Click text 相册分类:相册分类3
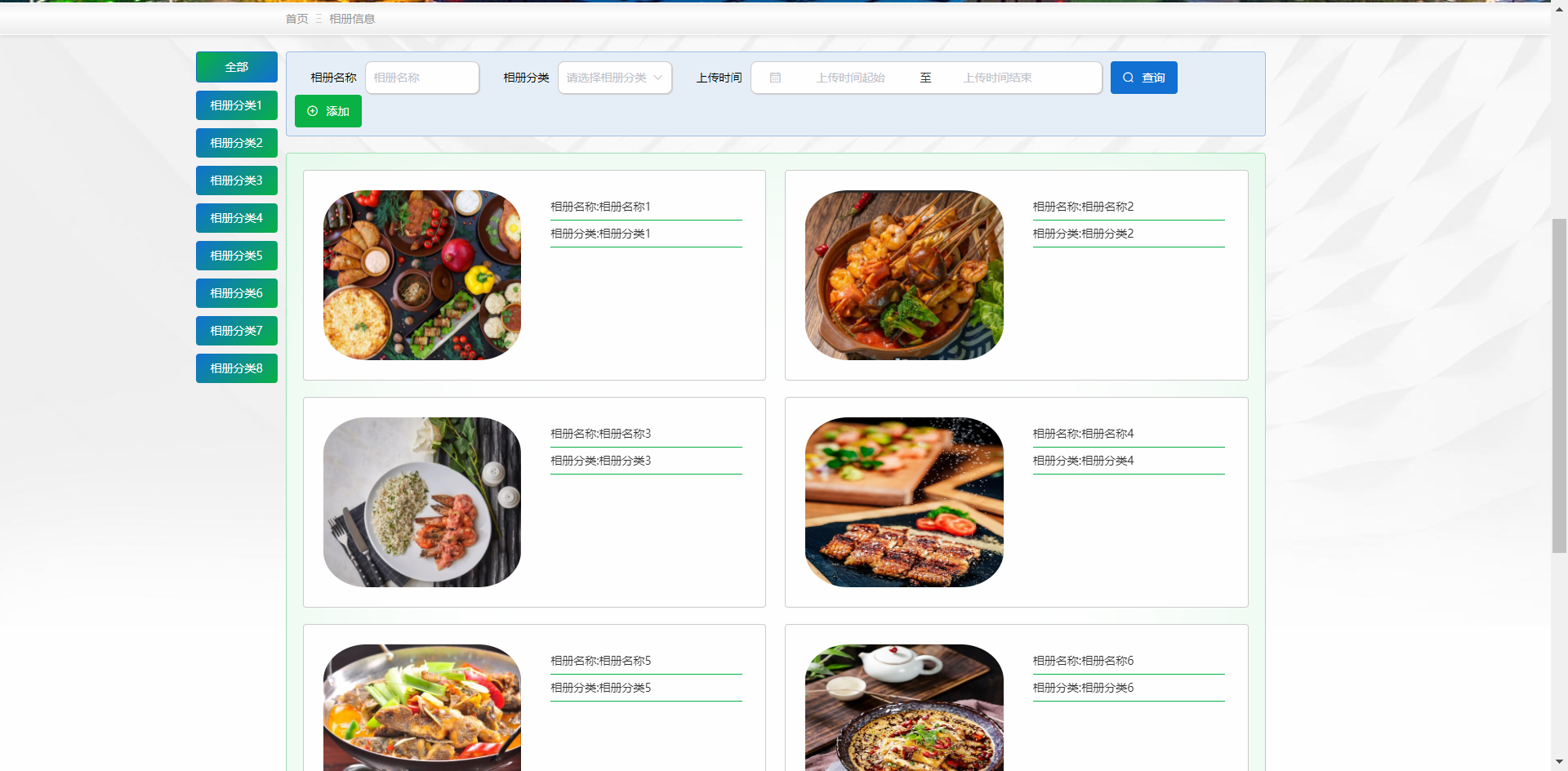 600,461
